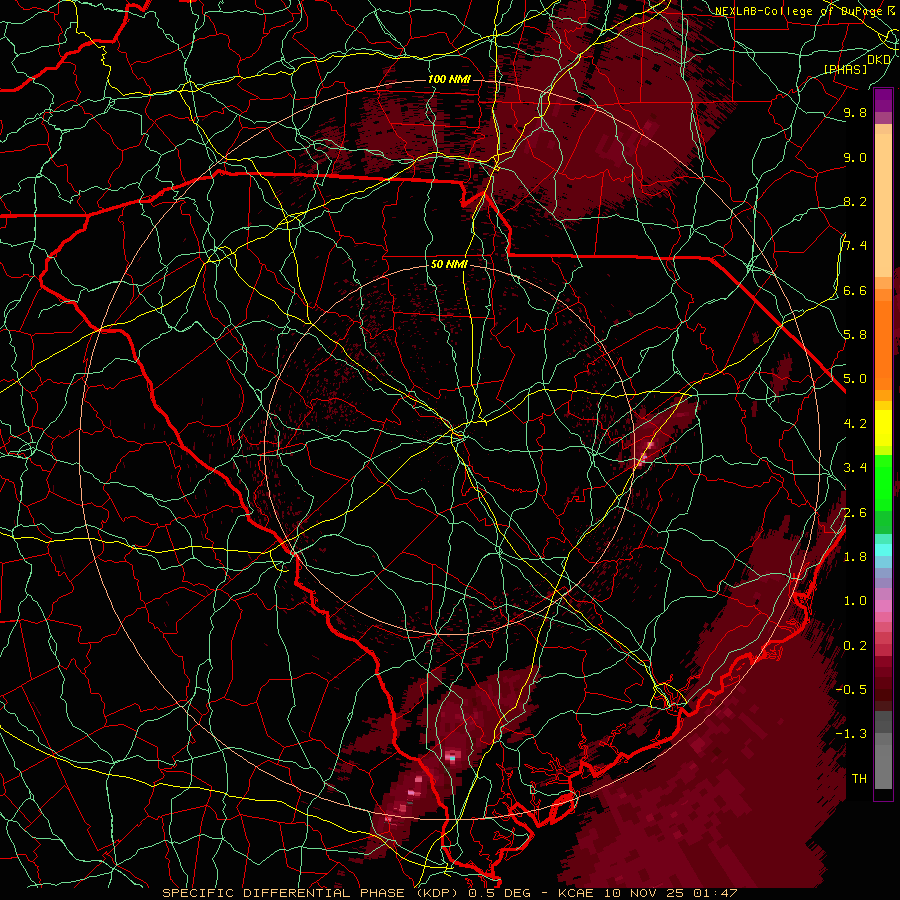Pick the yellow color bar segment
The image size is (900, 900).
point(883,428)
